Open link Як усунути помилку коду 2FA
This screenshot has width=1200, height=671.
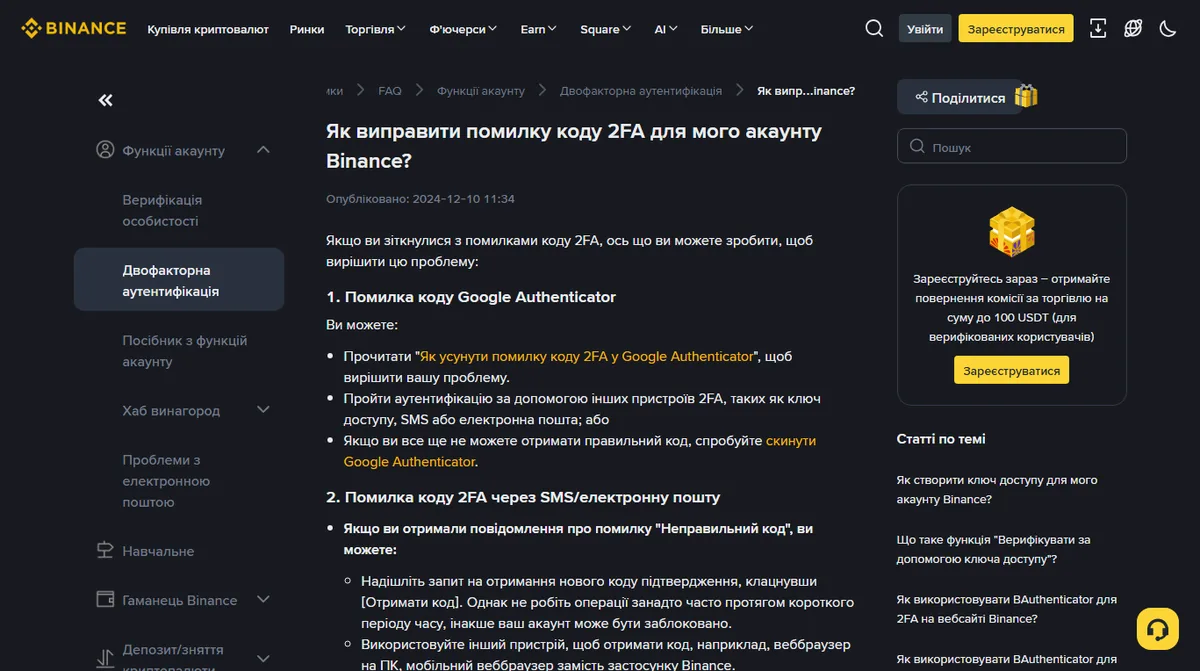point(586,356)
